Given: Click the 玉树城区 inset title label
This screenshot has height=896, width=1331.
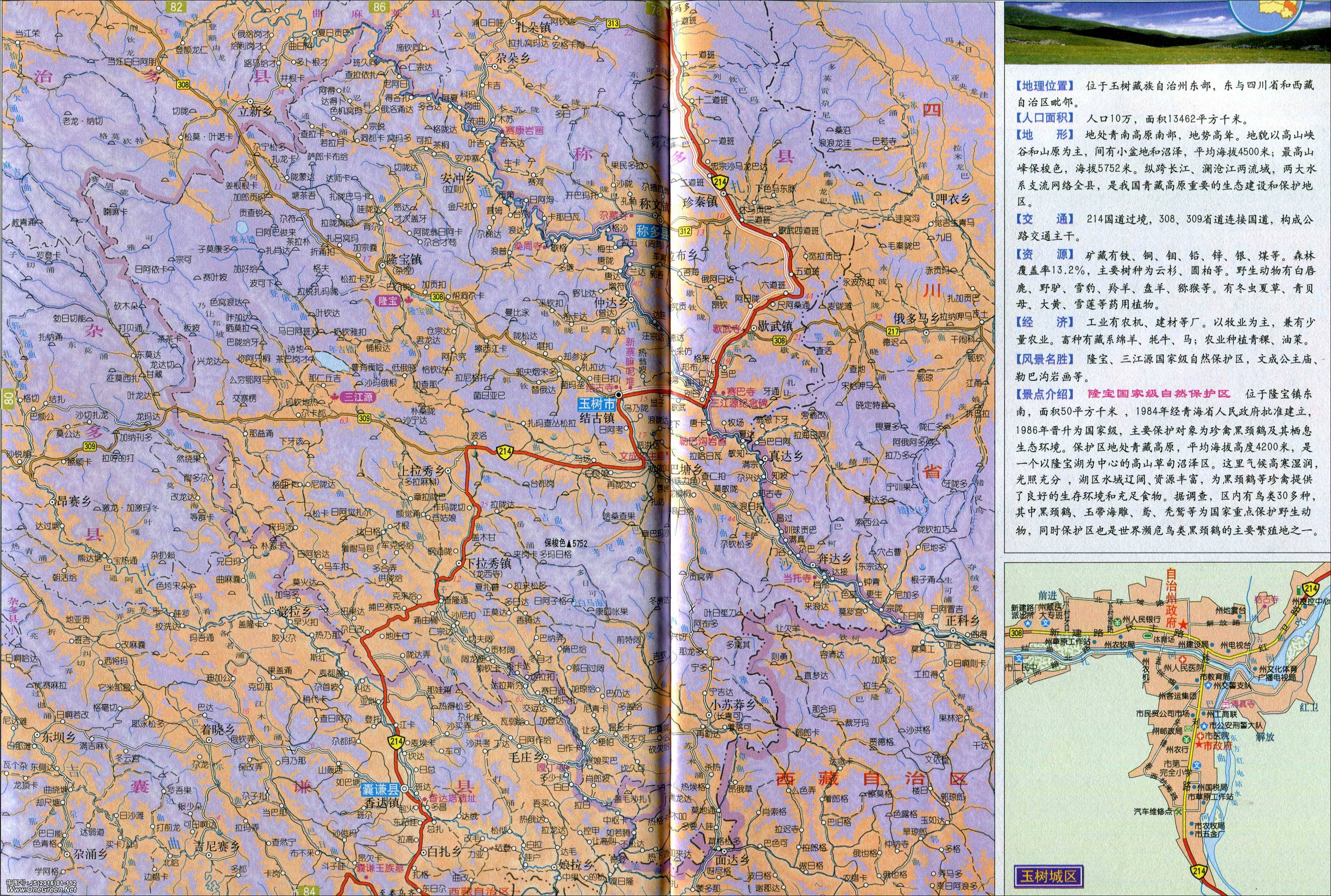Looking at the screenshot, I should pos(1048,876).
